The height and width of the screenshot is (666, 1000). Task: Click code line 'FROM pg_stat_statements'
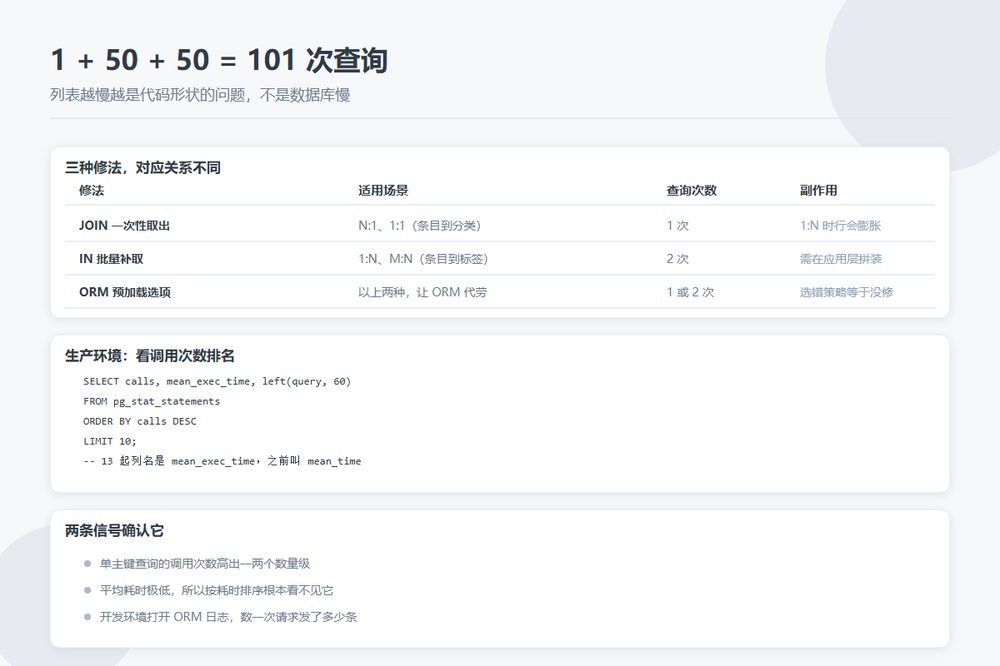point(152,401)
